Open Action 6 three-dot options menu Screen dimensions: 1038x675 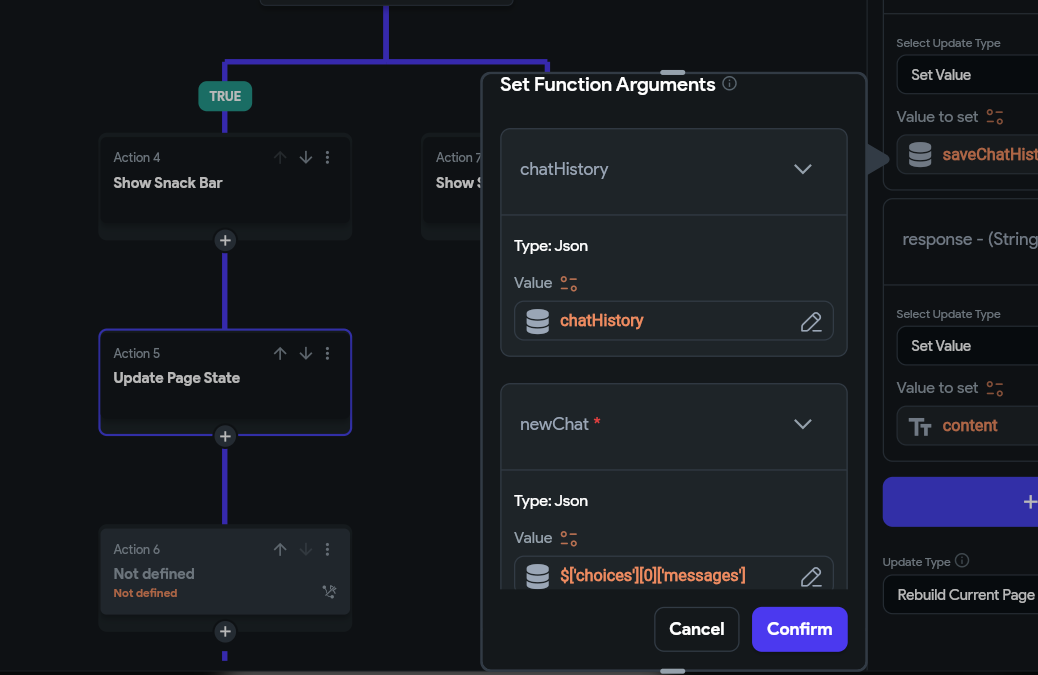[328, 549]
